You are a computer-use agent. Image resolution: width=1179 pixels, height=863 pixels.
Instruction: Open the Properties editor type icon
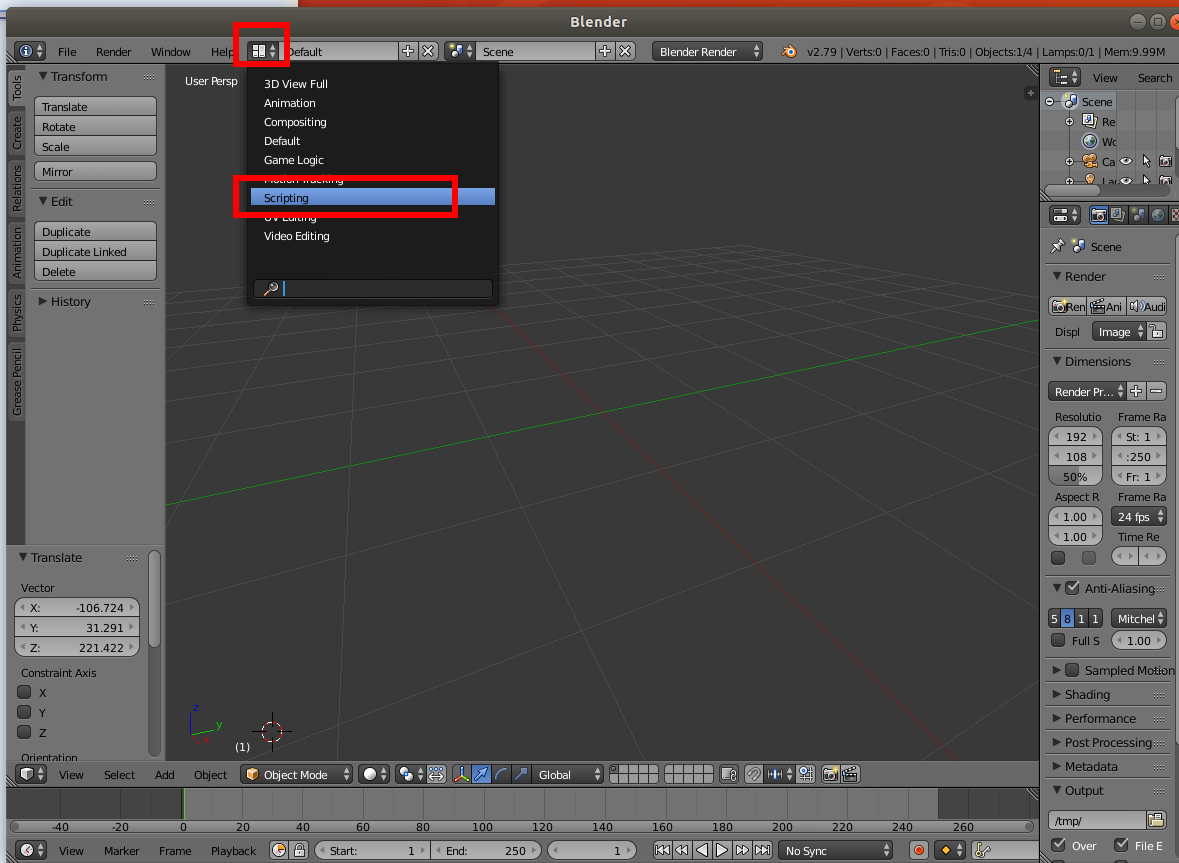[x=1065, y=216]
